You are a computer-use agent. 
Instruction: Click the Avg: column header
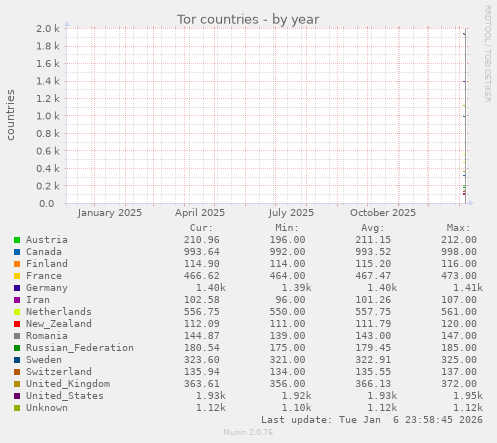[x=373, y=228]
